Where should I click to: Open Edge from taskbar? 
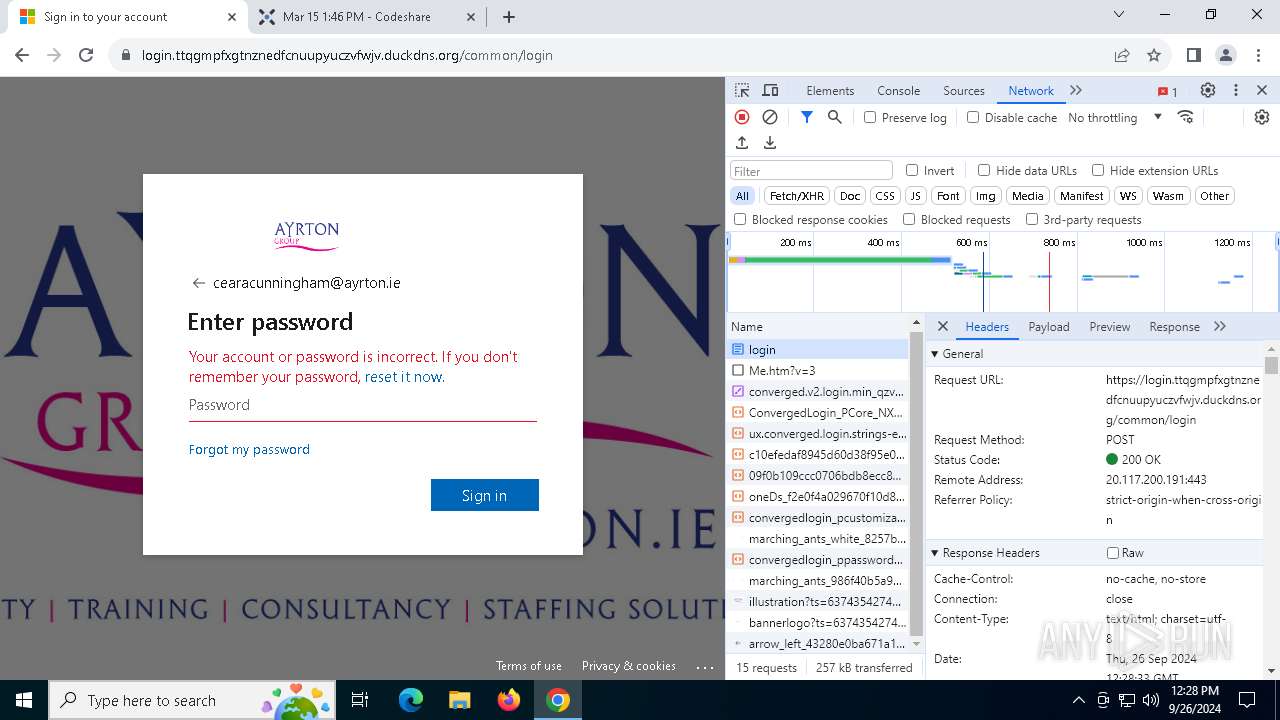pos(411,700)
